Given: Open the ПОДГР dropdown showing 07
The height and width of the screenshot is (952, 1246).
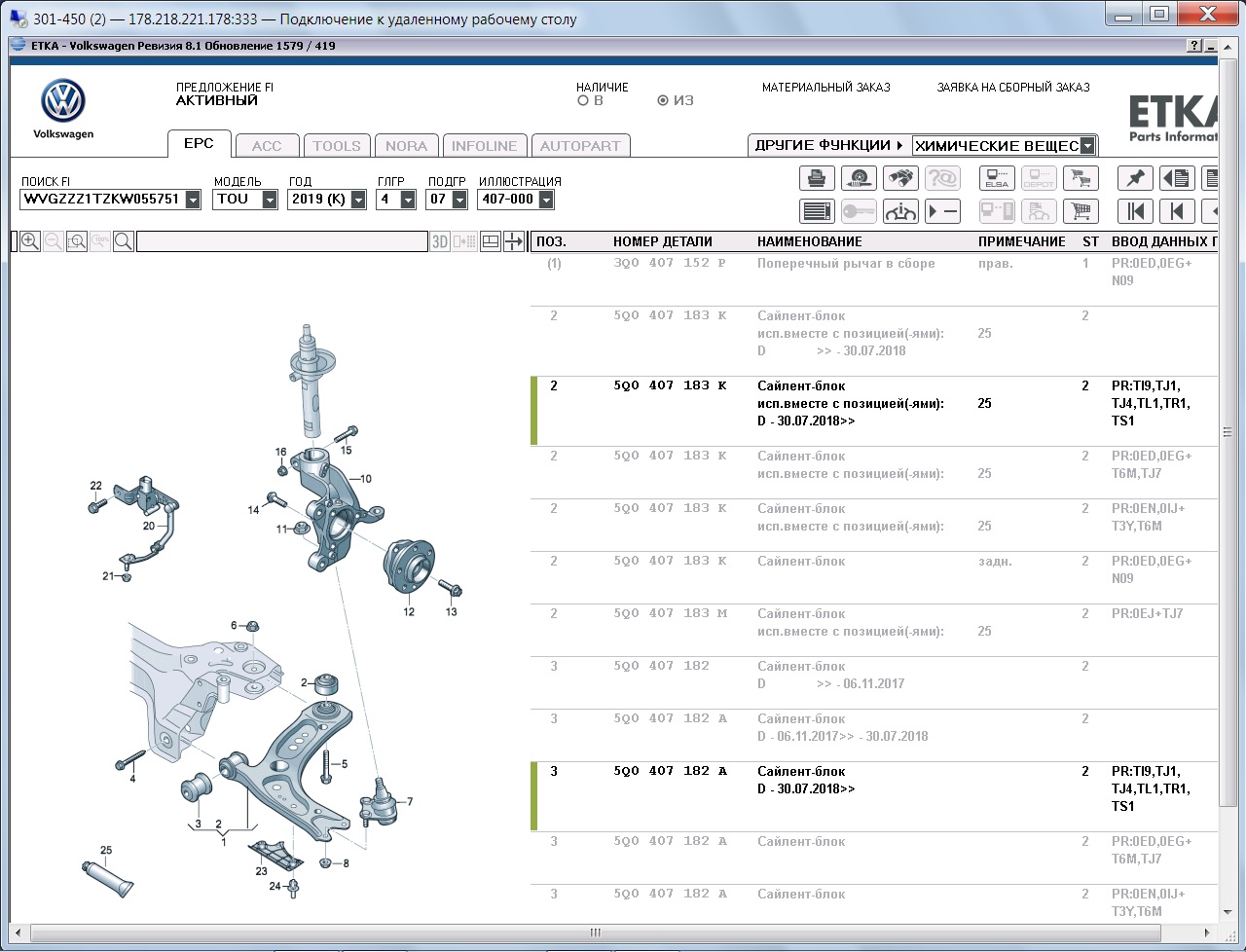Looking at the screenshot, I should pyautogui.click(x=459, y=200).
